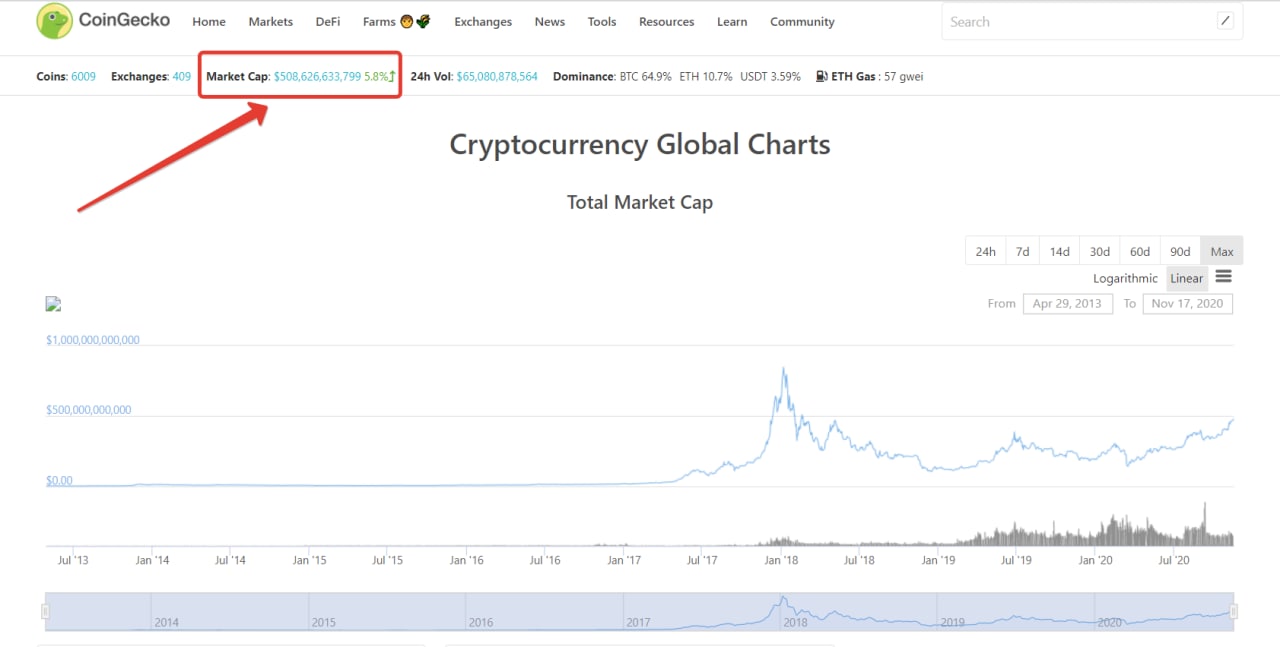Switch chart scale to Linear
Image resolution: width=1280 pixels, height=647 pixels.
1187,278
